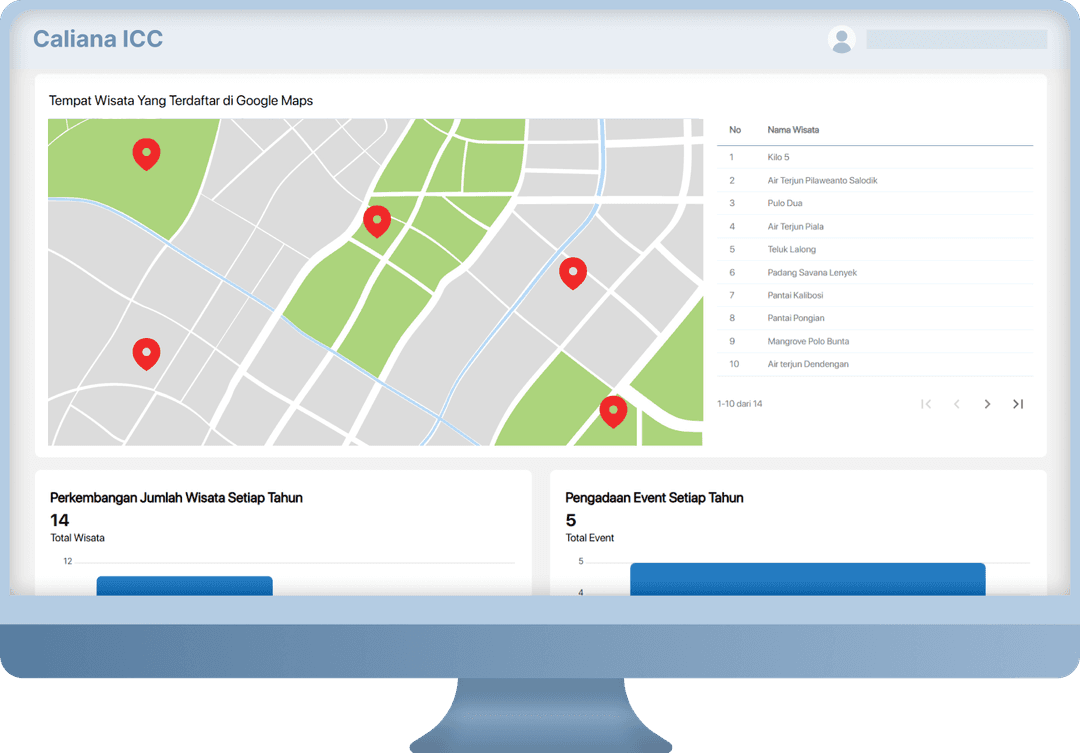Image resolution: width=1080 pixels, height=753 pixels.
Task: Click the blue Total Event chart bar
Action: point(807,579)
